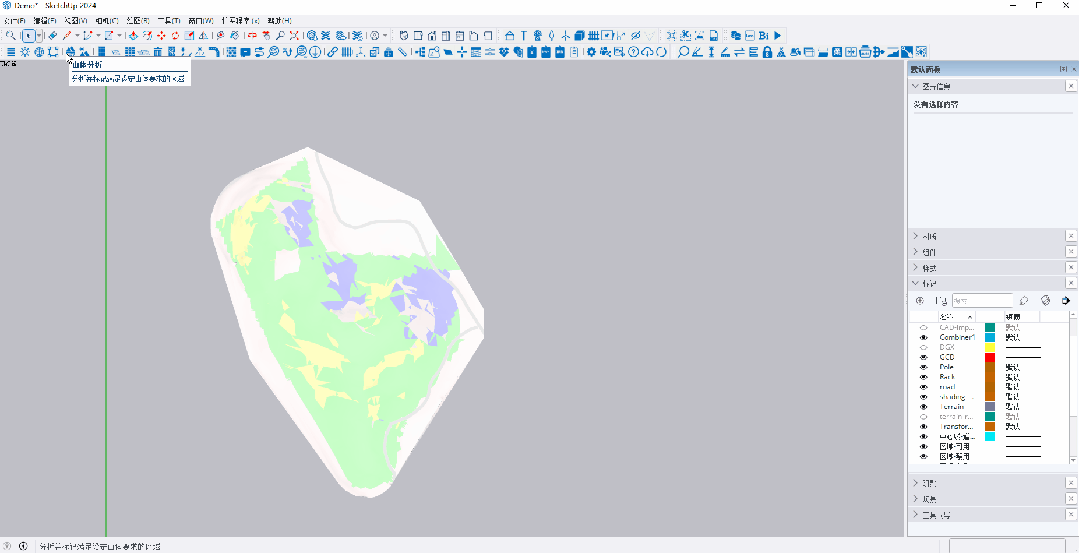This screenshot has width=1079, height=553.
Task: Pick the Eraser tool
Action: tap(52, 35)
